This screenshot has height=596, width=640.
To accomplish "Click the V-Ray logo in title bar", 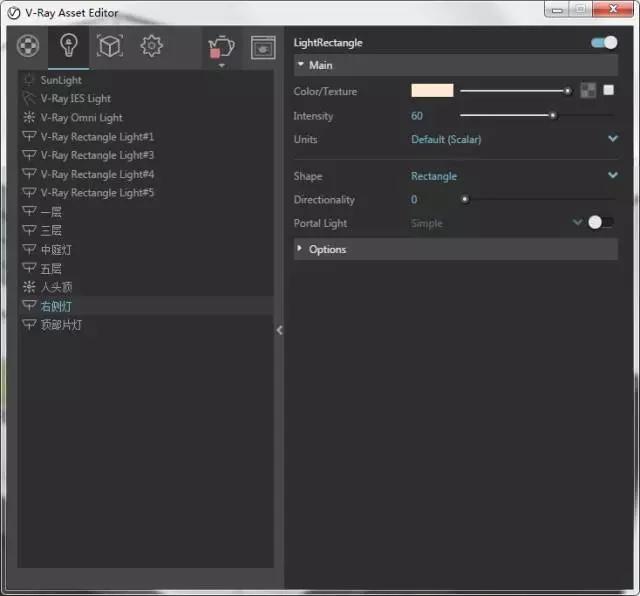I will click(x=14, y=13).
